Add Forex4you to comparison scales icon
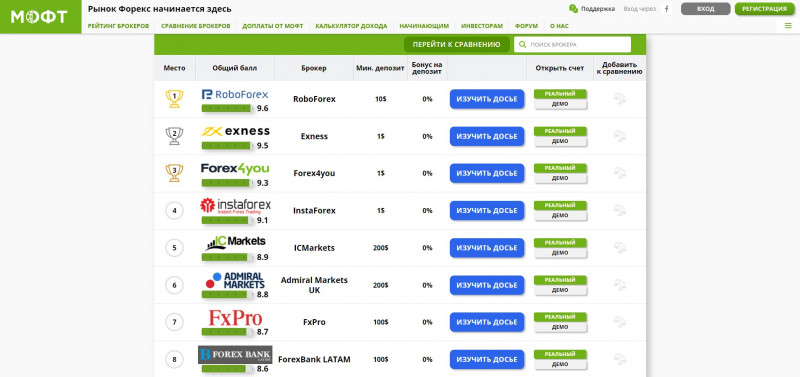Screen dimensions: 800x377 (619, 173)
